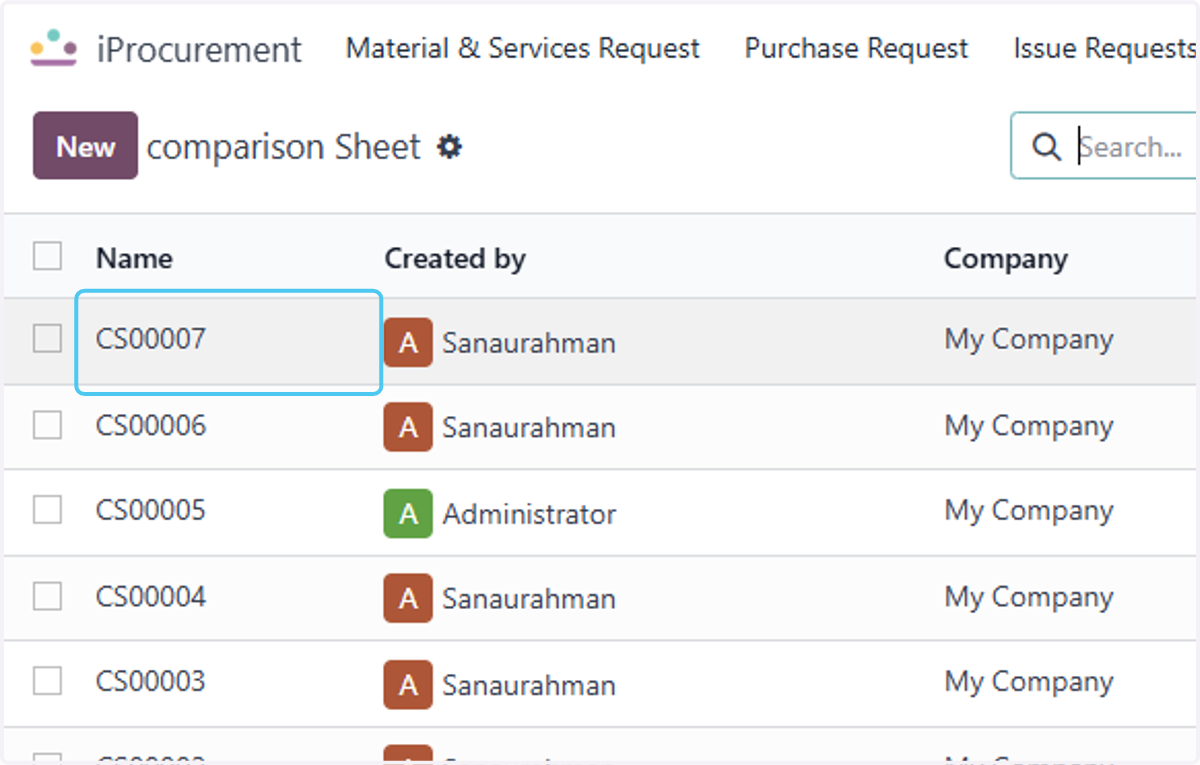1200x765 pixels.
Task: Open the gear settings next to comparison Sheet
Action: click(x=450, y=147)
